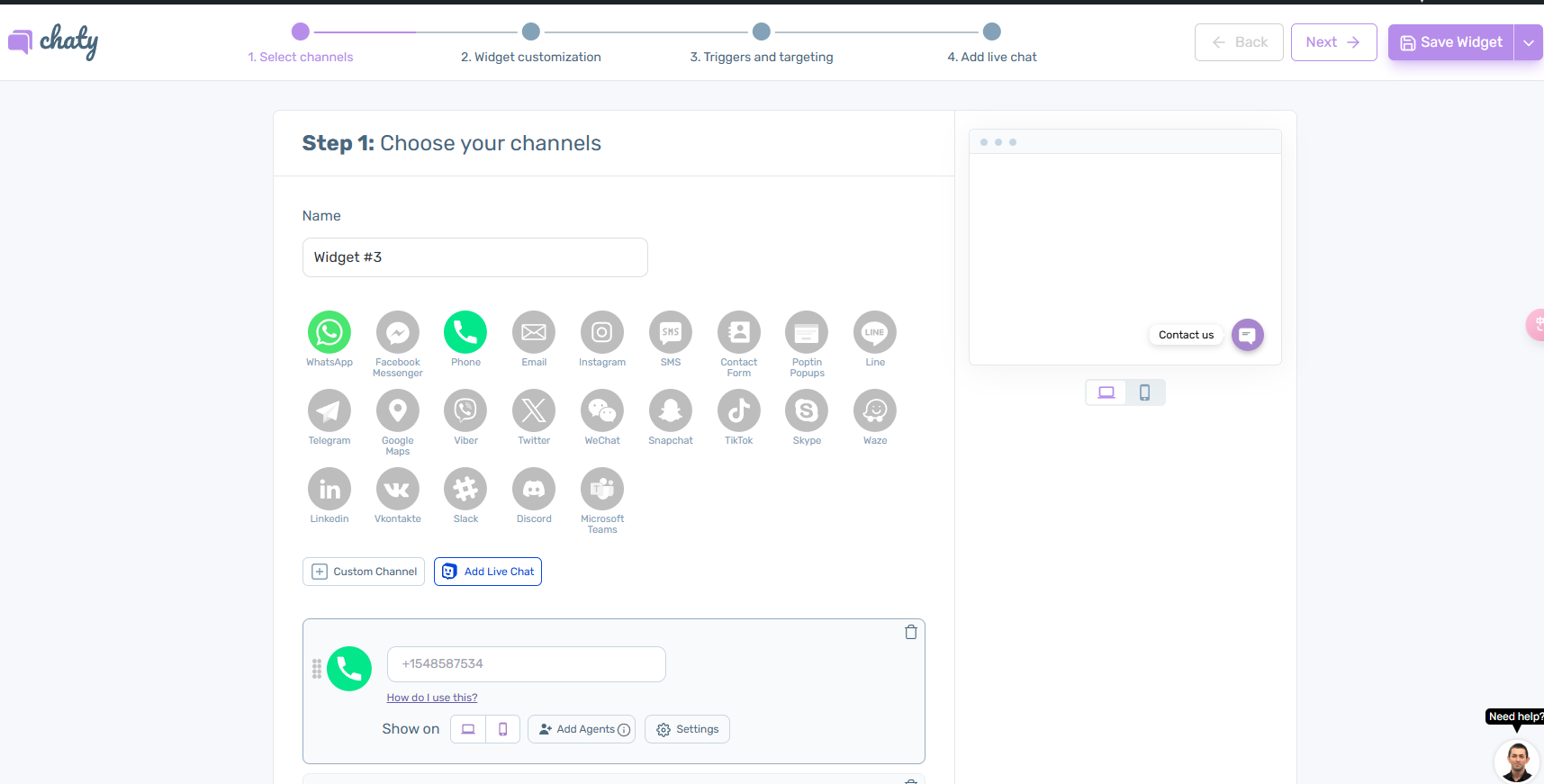The height and width of the screenshot is (784, 1544).
Task: Go to step 2 Widget customization
Action: (x=531, y=44)
